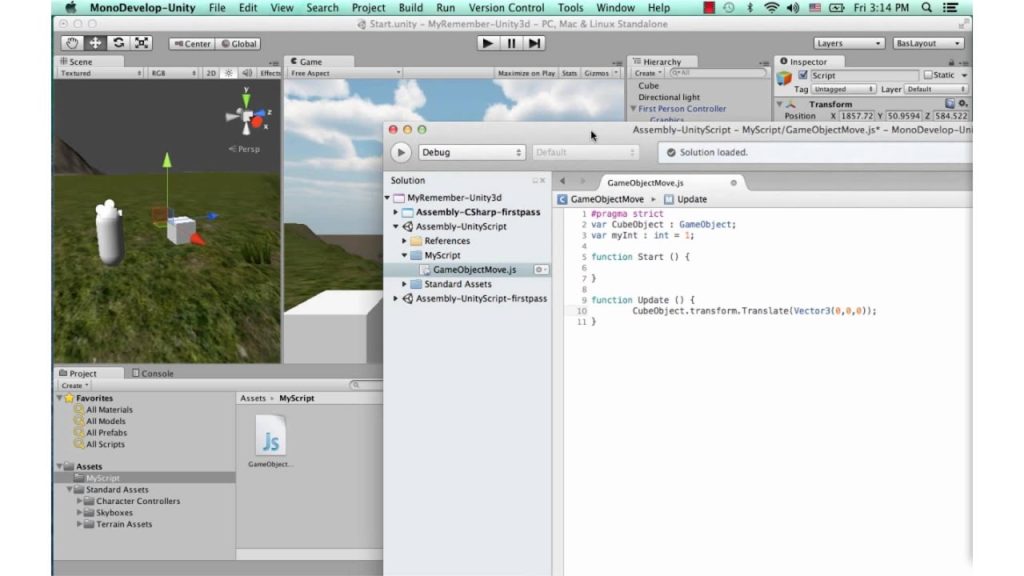Select the Scale tool
Screen dimensions: 1024x576
click(x=142, y=43)
